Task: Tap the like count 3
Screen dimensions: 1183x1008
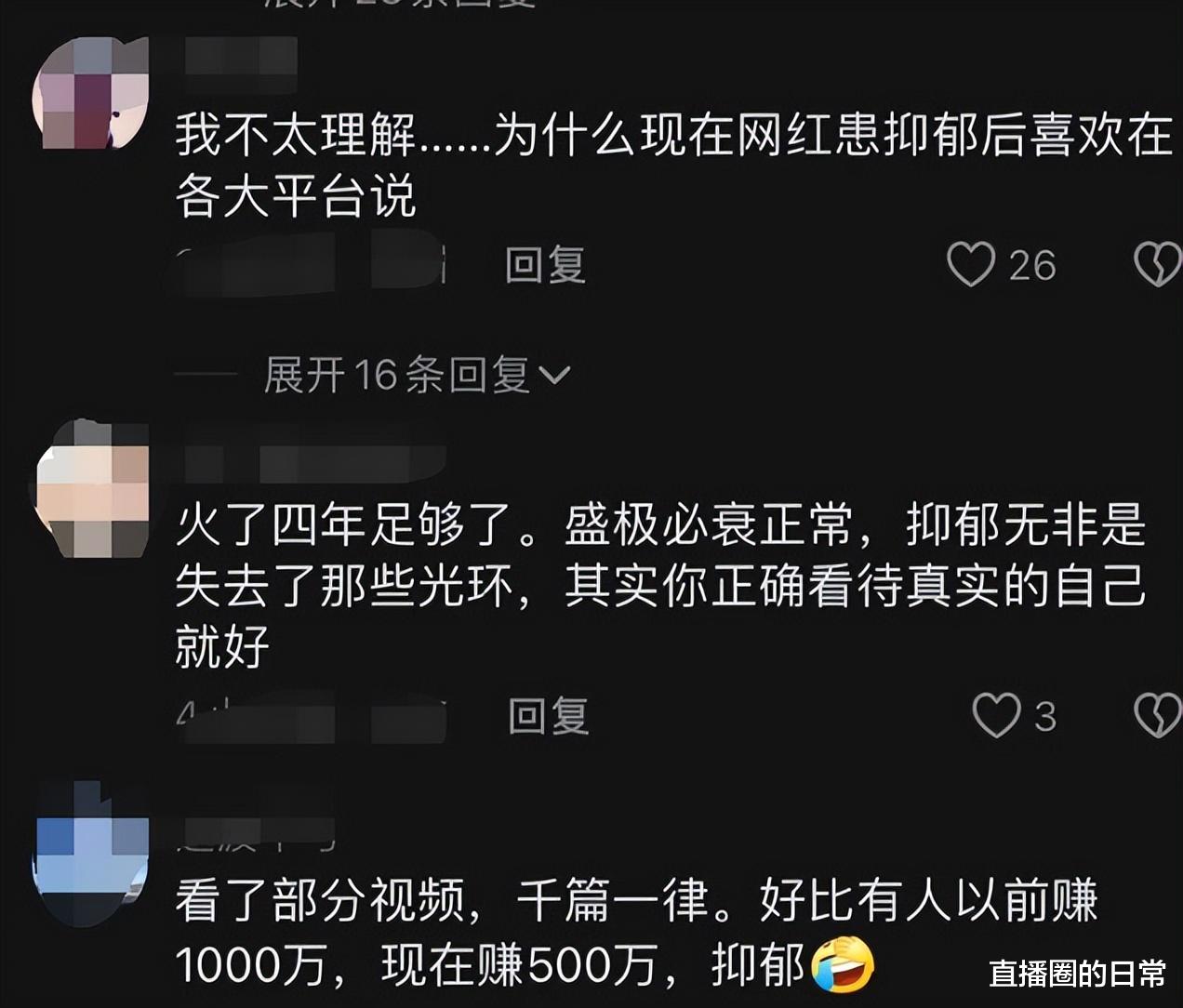Action: click(x=1045, y=717)
